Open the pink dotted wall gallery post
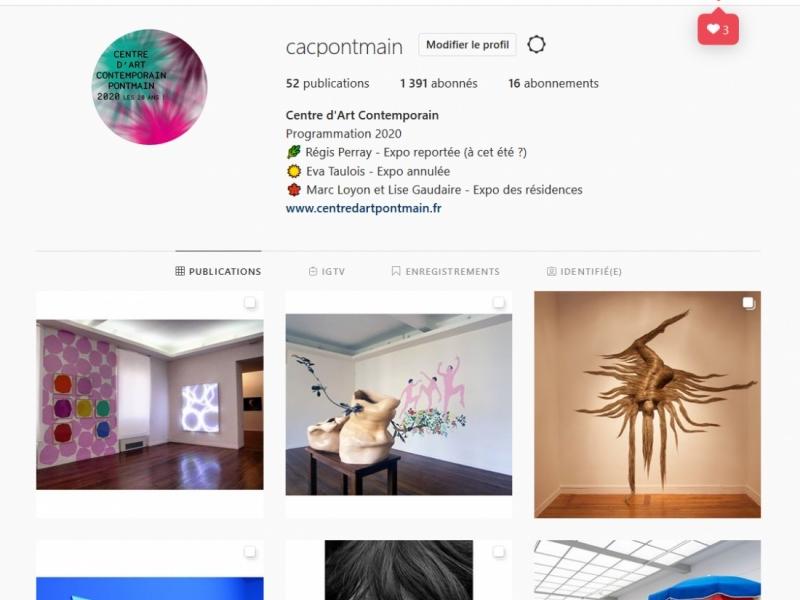The image size is (800, 600). pos(150,405)
